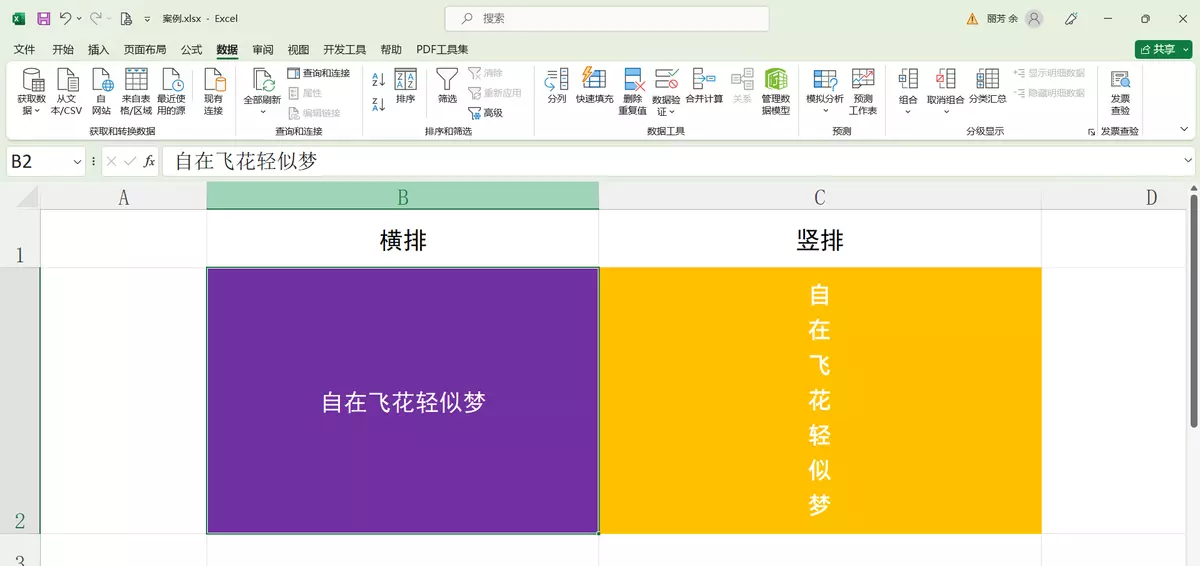Expand 取消组合 (Ungroup) dropdown
Viewport: 1200px width, 566px height.
pyautogui.click(x=945, y=112)
